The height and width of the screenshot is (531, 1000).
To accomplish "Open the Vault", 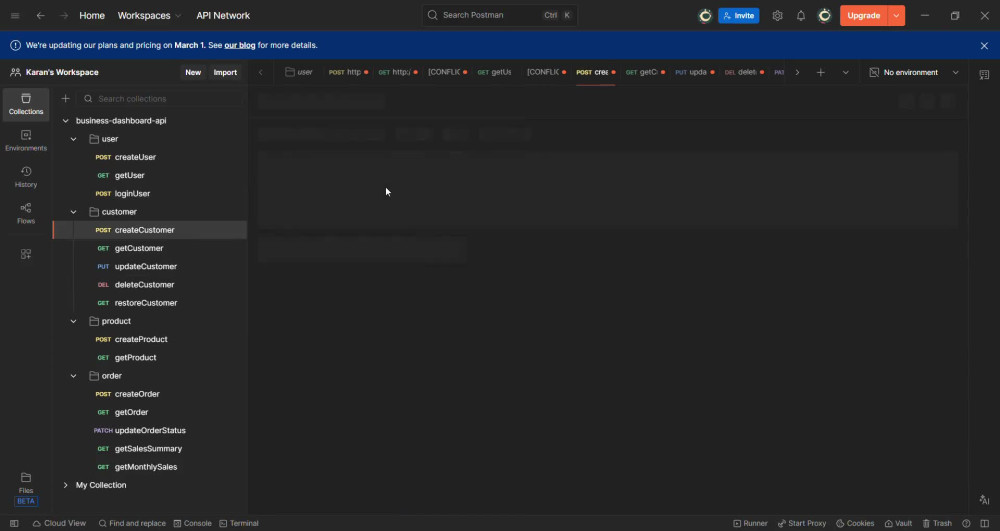I will 898,523.
